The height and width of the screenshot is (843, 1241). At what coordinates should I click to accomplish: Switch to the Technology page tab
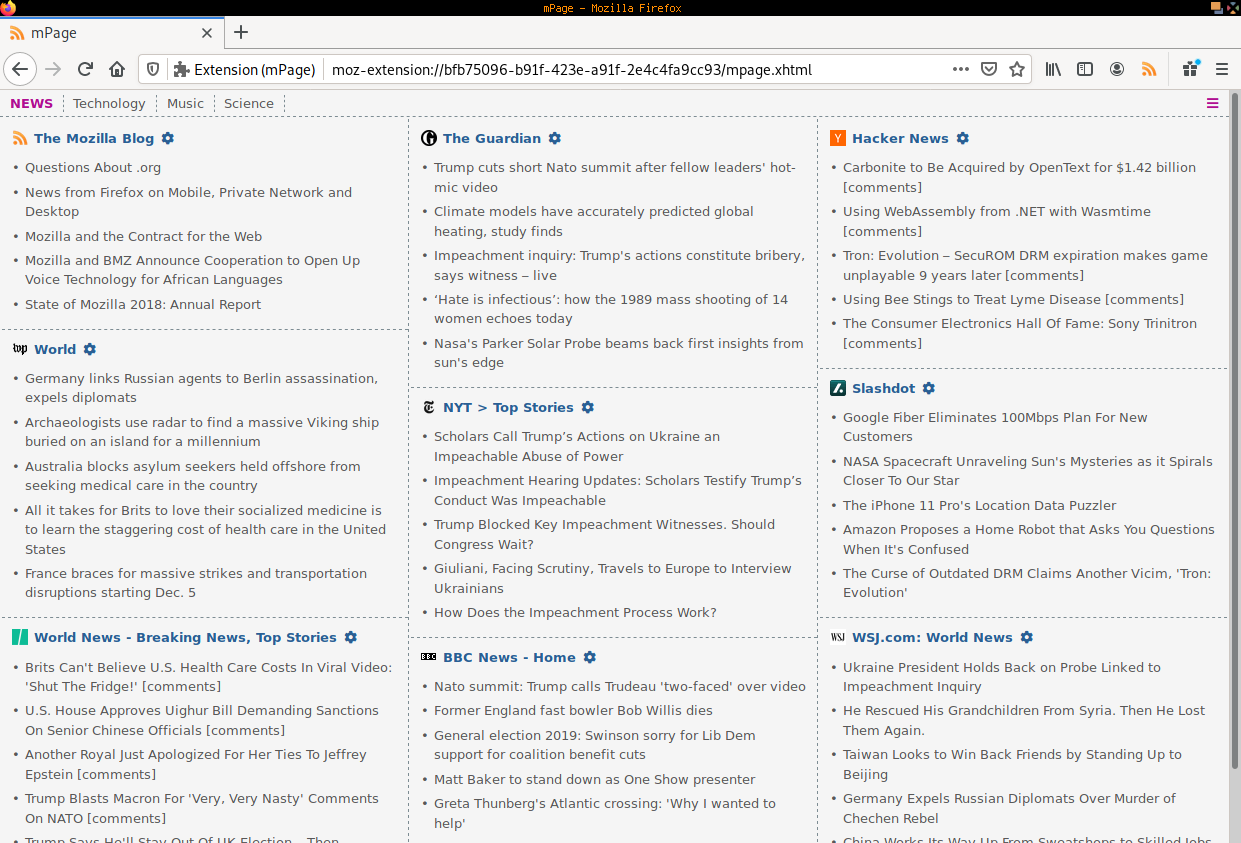click(109, 103)
